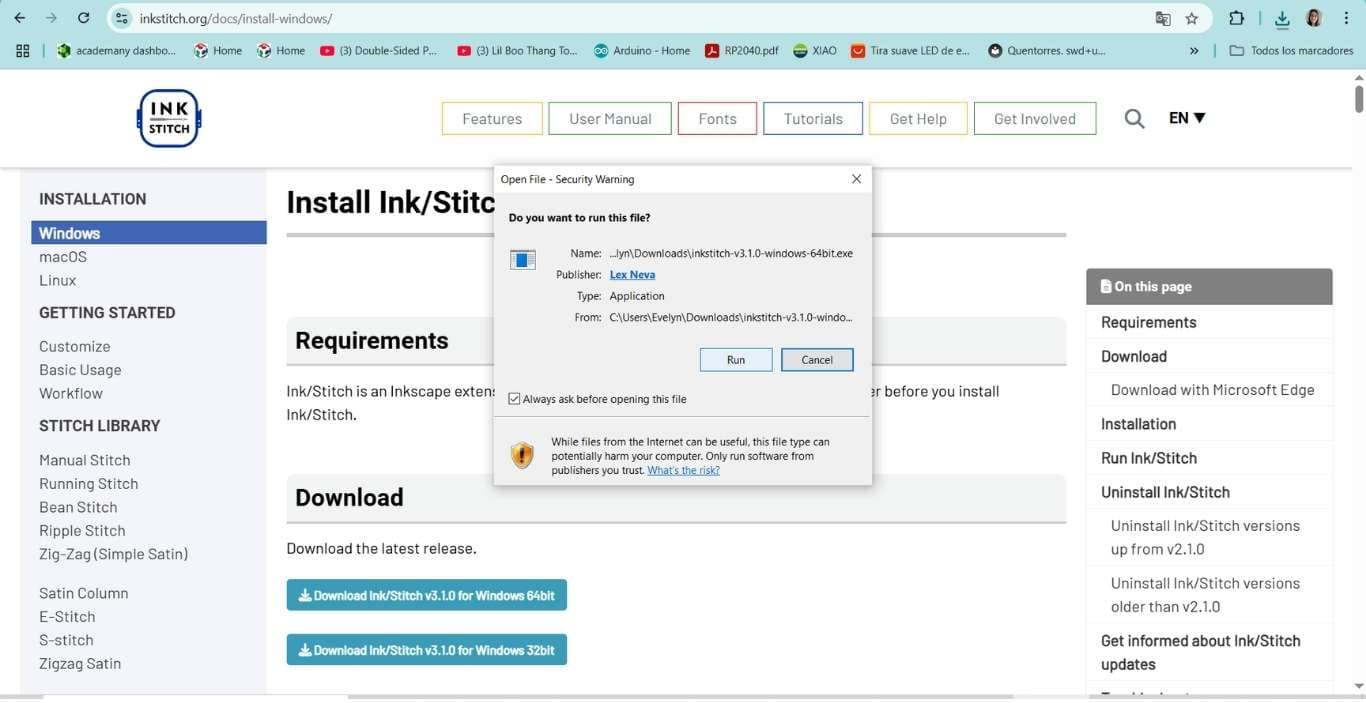This screenshot has width=1366, height=703.
Task: Open the academany dashboard bookmark
Action: click(x=116, y=50)
